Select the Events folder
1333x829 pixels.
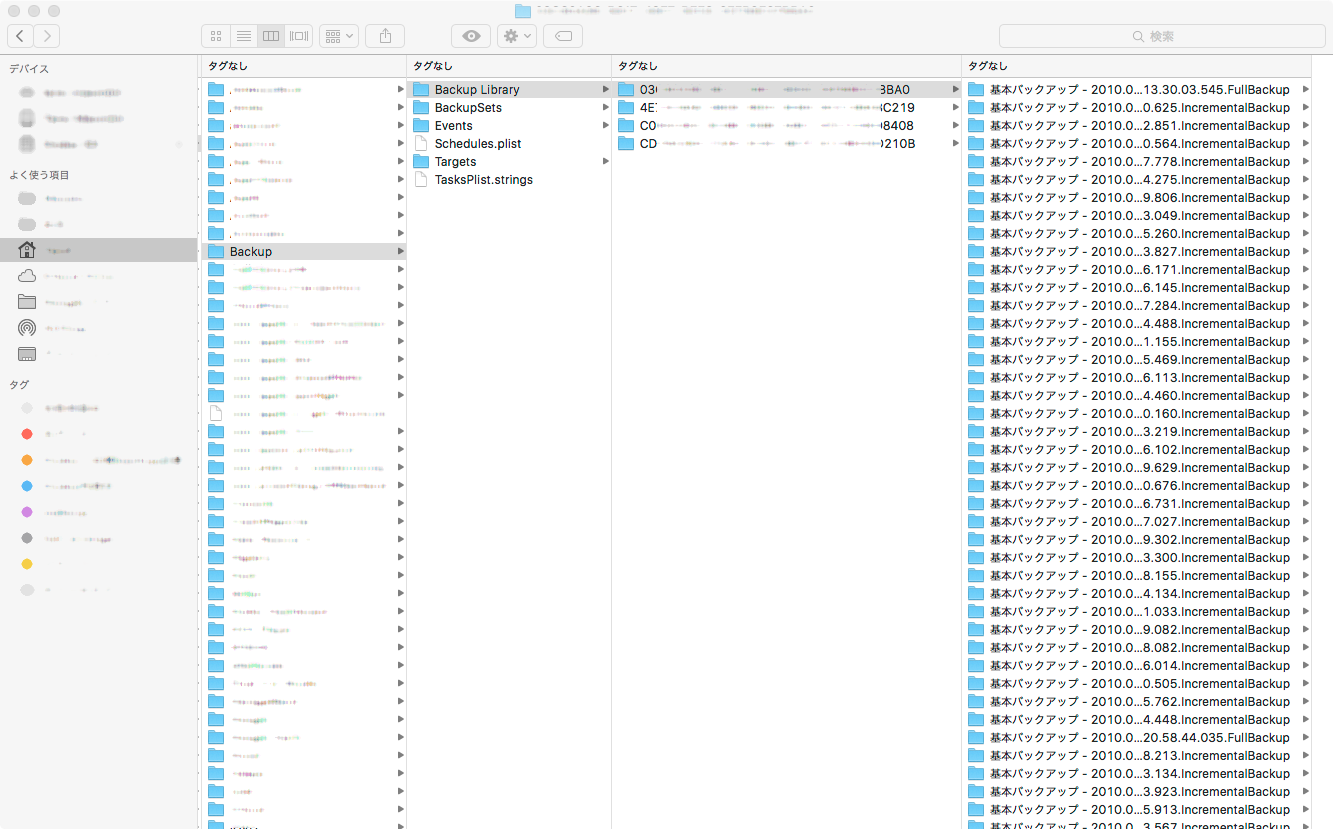tap(453, 126)
